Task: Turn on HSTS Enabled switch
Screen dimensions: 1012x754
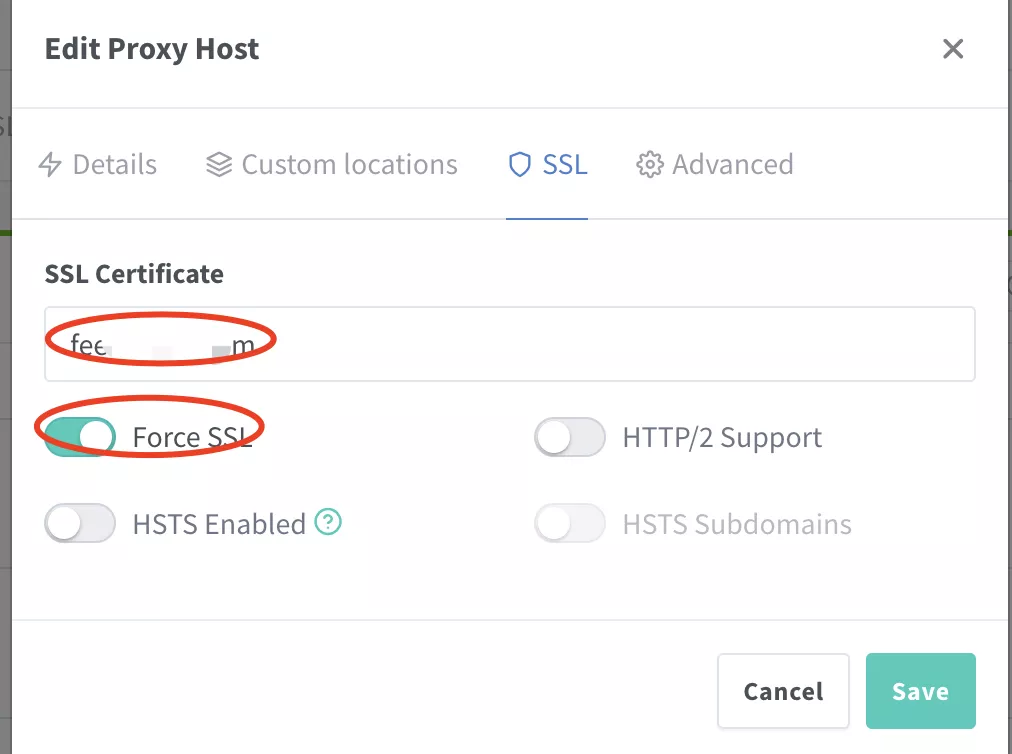Action: click(x=80, y=524)
